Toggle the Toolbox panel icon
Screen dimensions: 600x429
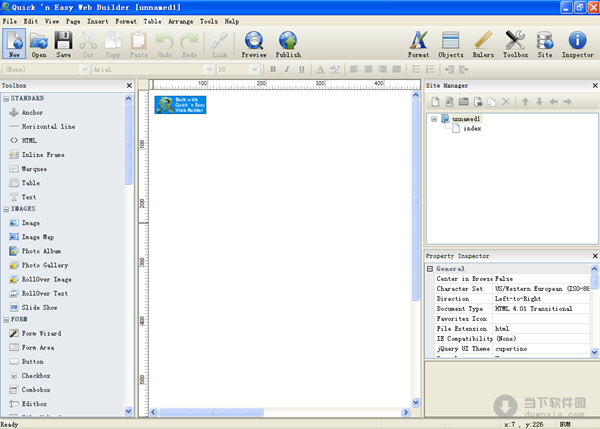click(x=515, y=44)
